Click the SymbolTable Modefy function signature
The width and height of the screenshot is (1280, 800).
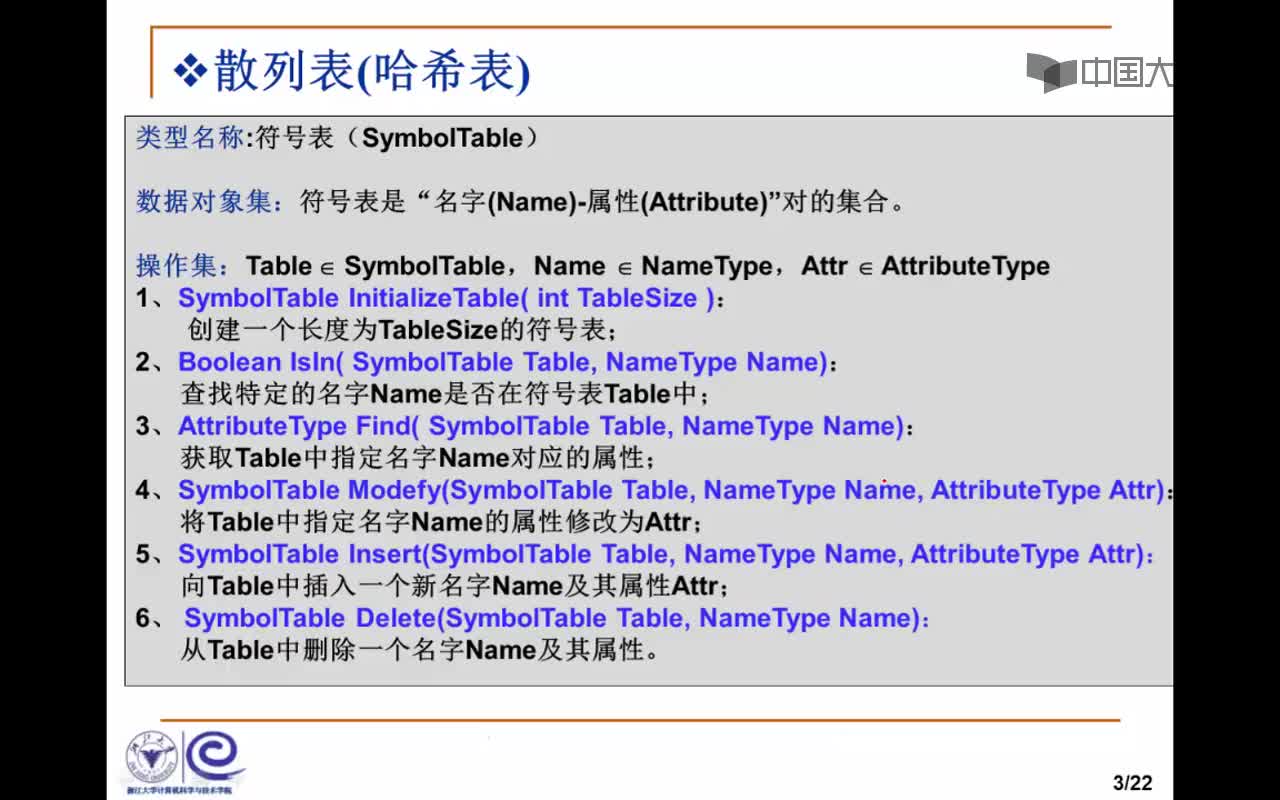tap(672, 490)
